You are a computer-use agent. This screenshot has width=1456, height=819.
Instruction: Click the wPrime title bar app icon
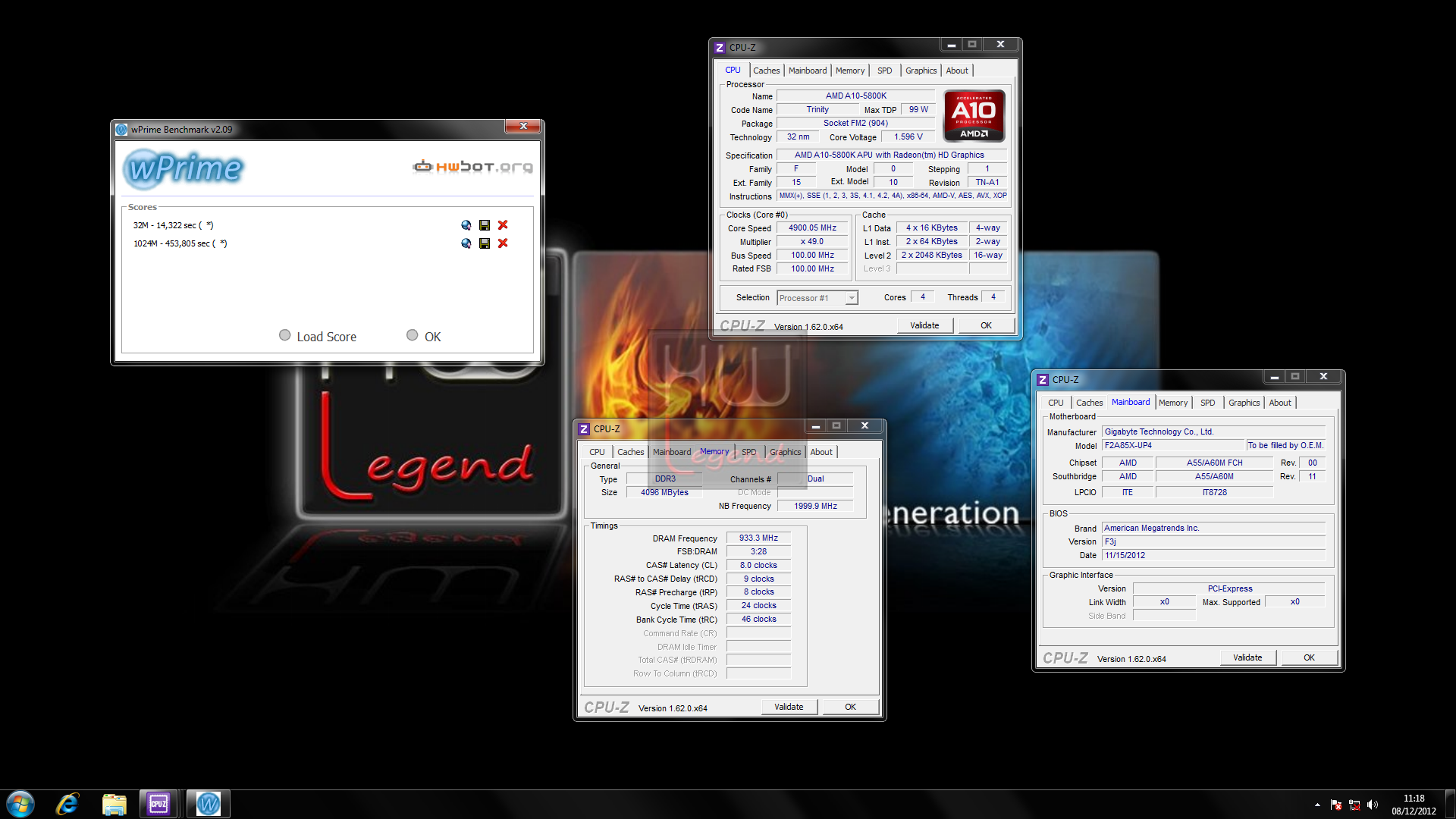click(x=121, y=130)
